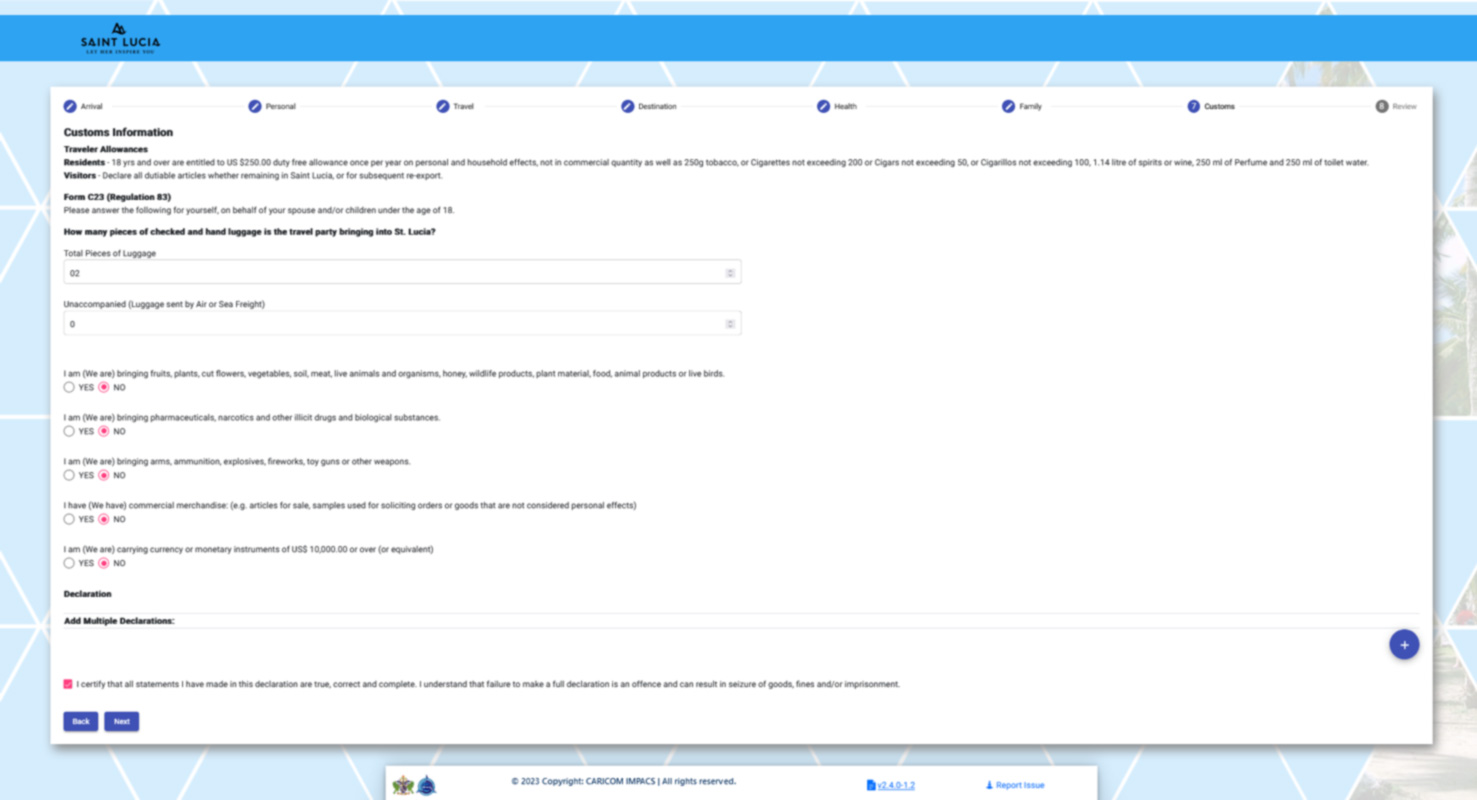The width and height of the screenshot is (1477, 800).
Task: Open the Customs step label
Action: tap(1218, 106)
